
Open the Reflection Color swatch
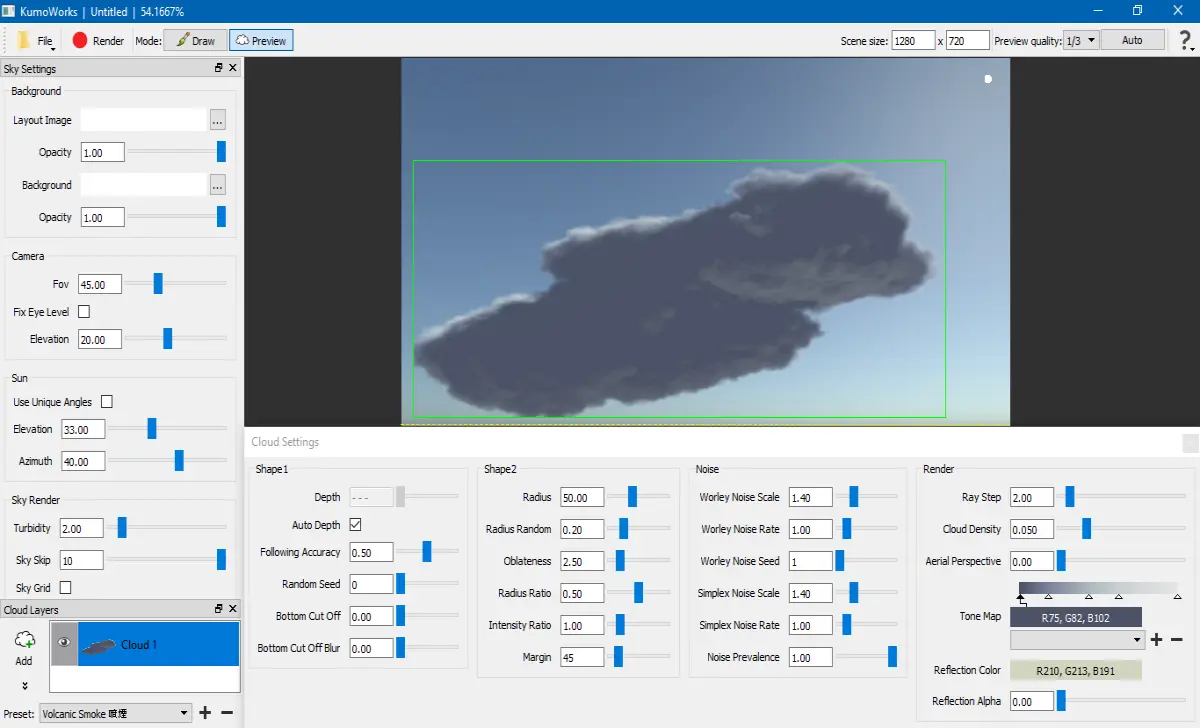point(1076,670)
